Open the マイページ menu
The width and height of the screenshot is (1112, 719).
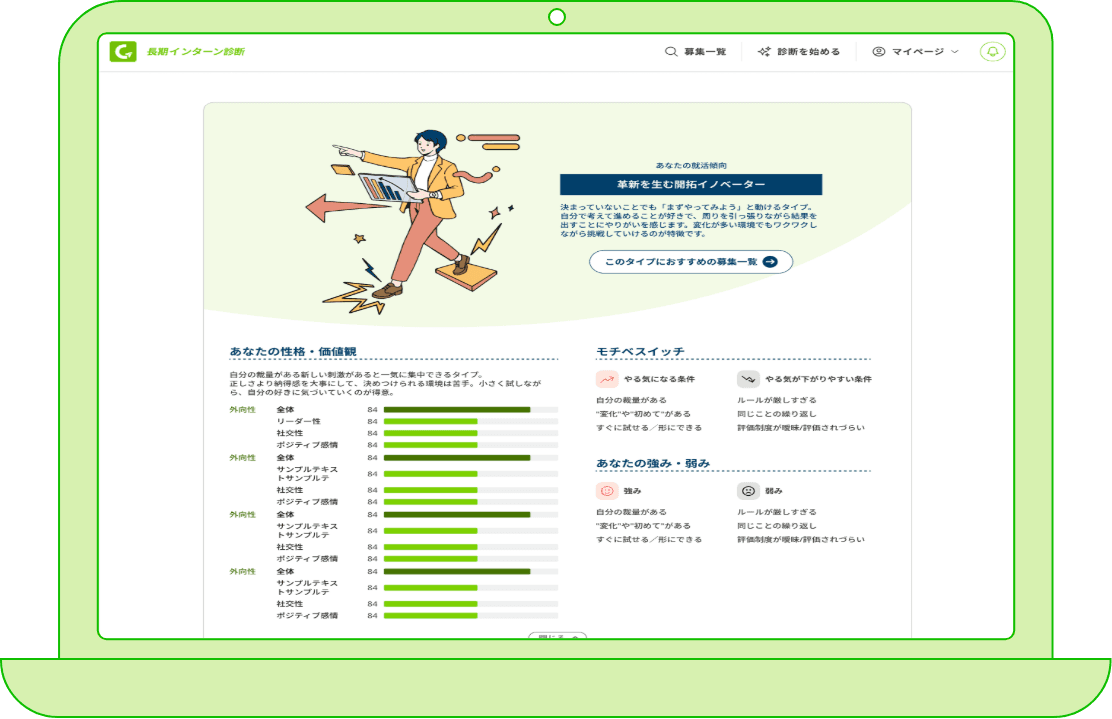(918, 52)
